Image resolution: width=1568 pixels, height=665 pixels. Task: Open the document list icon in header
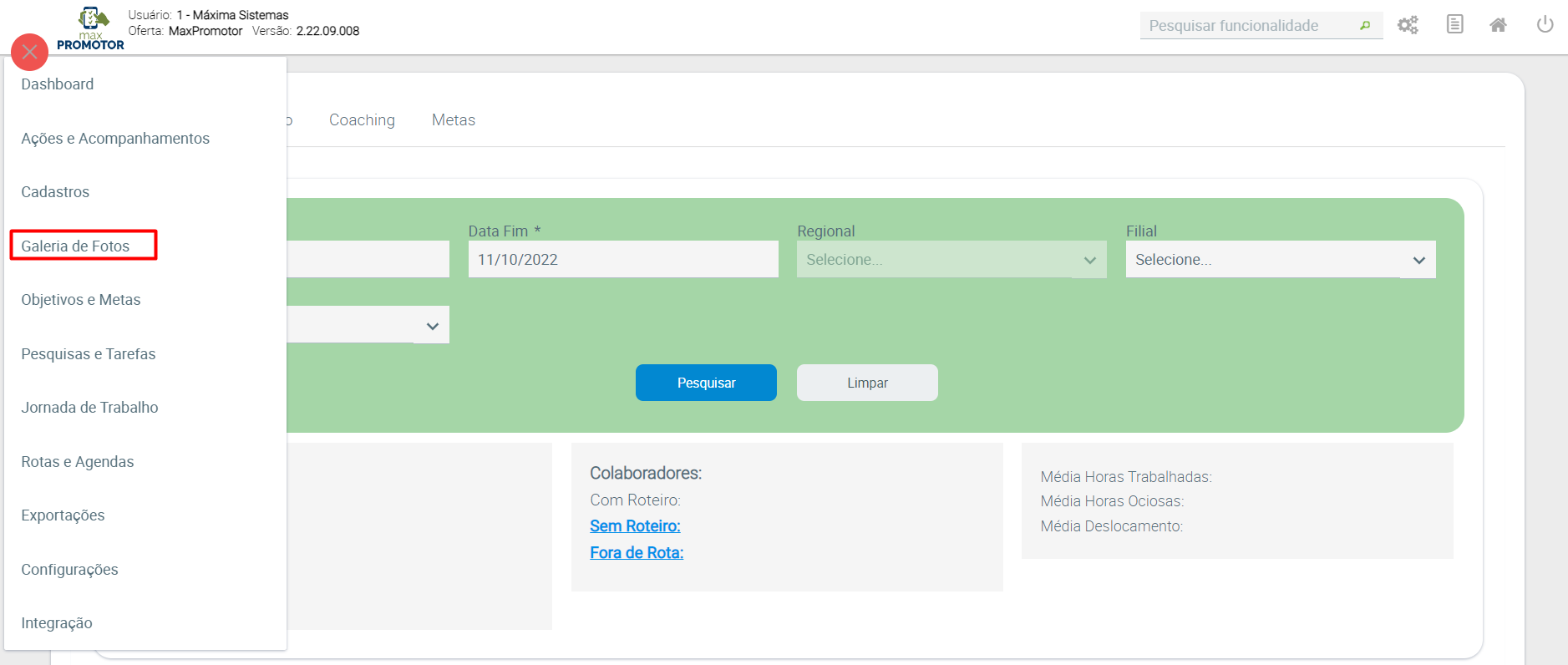pos(1454,24)
